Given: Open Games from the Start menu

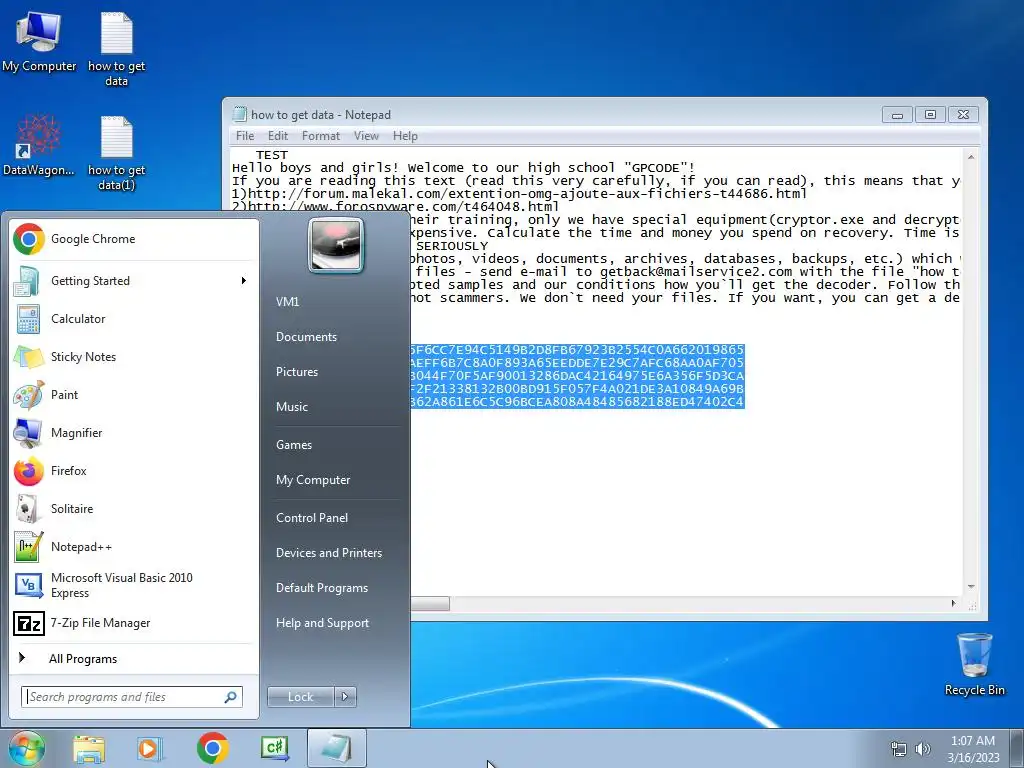Looking at the screenshot, I should point(294,445).
